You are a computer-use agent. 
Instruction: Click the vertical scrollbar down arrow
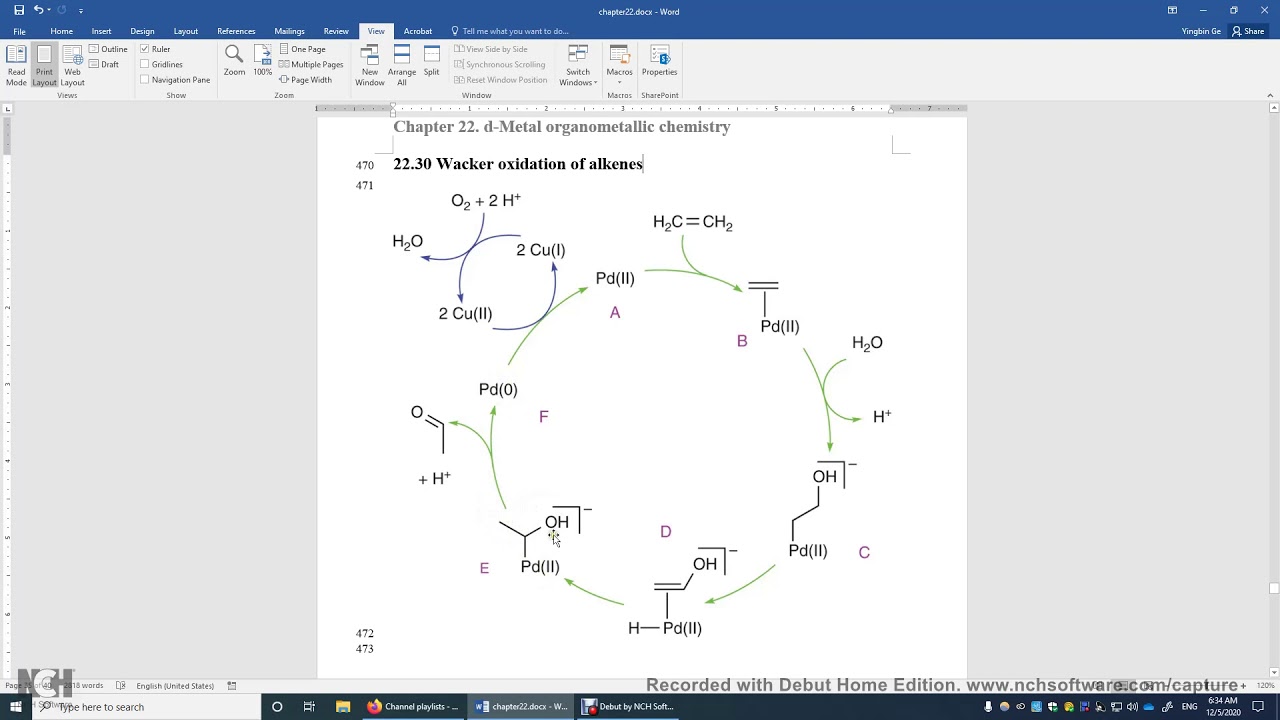[x=1273, y=672]
